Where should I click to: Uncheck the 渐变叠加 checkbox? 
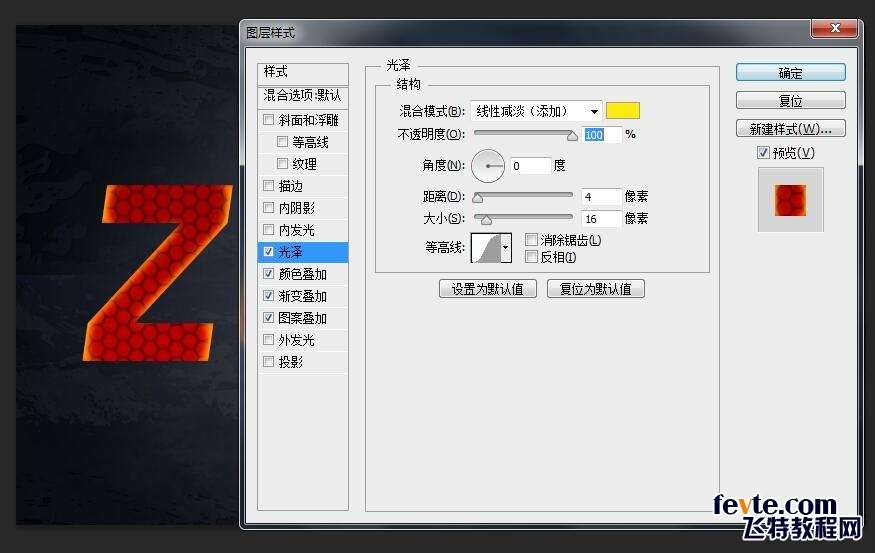click(268, 295)
